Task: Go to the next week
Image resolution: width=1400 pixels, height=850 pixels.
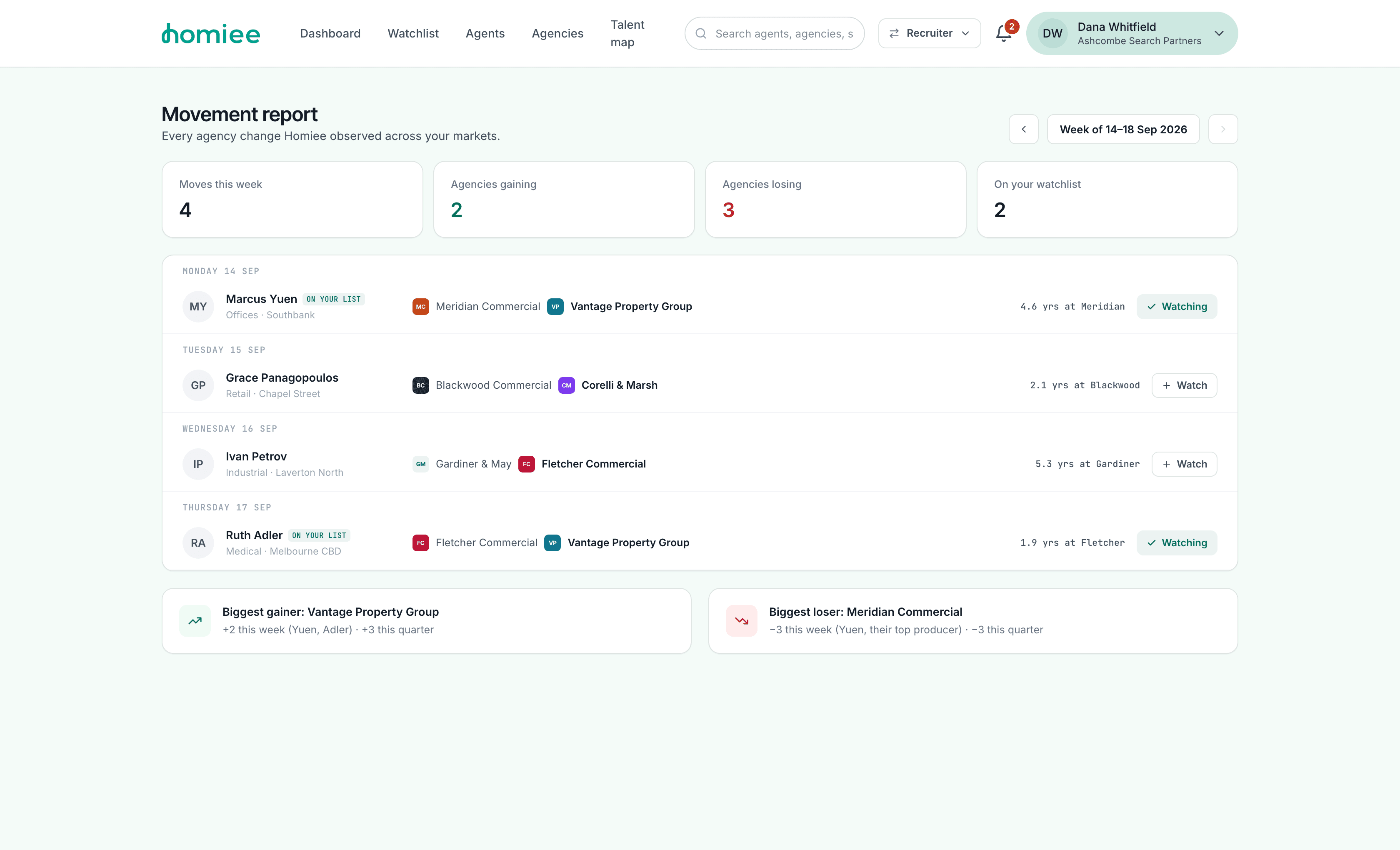Action: tap(1223, 130)
